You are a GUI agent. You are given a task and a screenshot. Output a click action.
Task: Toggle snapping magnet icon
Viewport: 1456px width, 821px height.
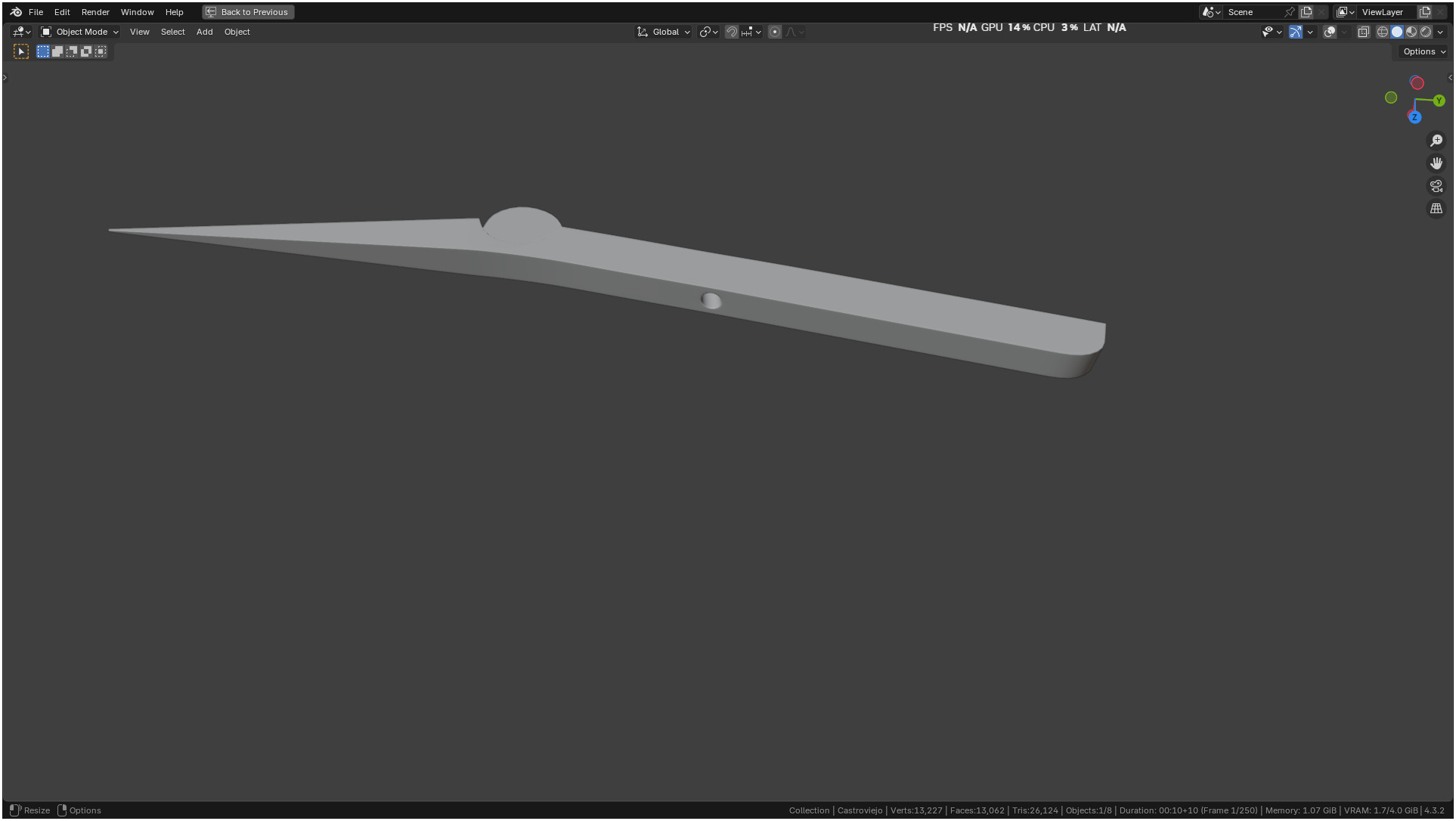(x=731, y=32)
